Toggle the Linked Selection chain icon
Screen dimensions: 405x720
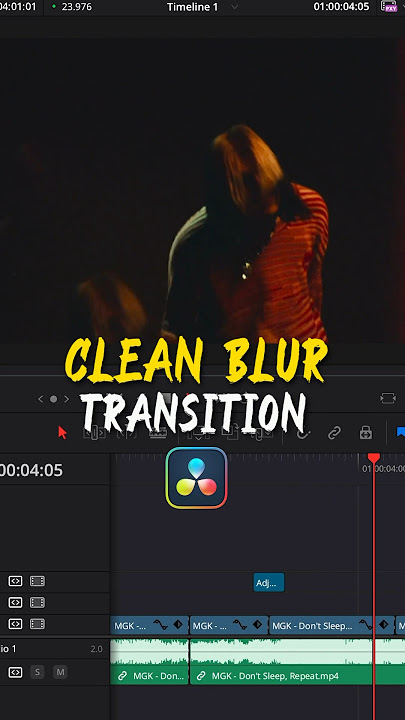tap(334, 433)
